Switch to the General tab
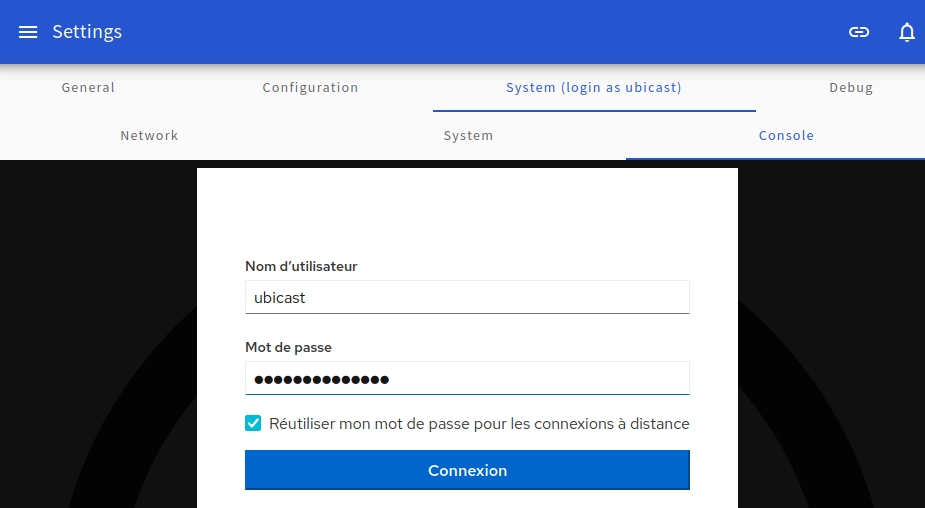This screenshot has height=508, width=925. point(88,87)
